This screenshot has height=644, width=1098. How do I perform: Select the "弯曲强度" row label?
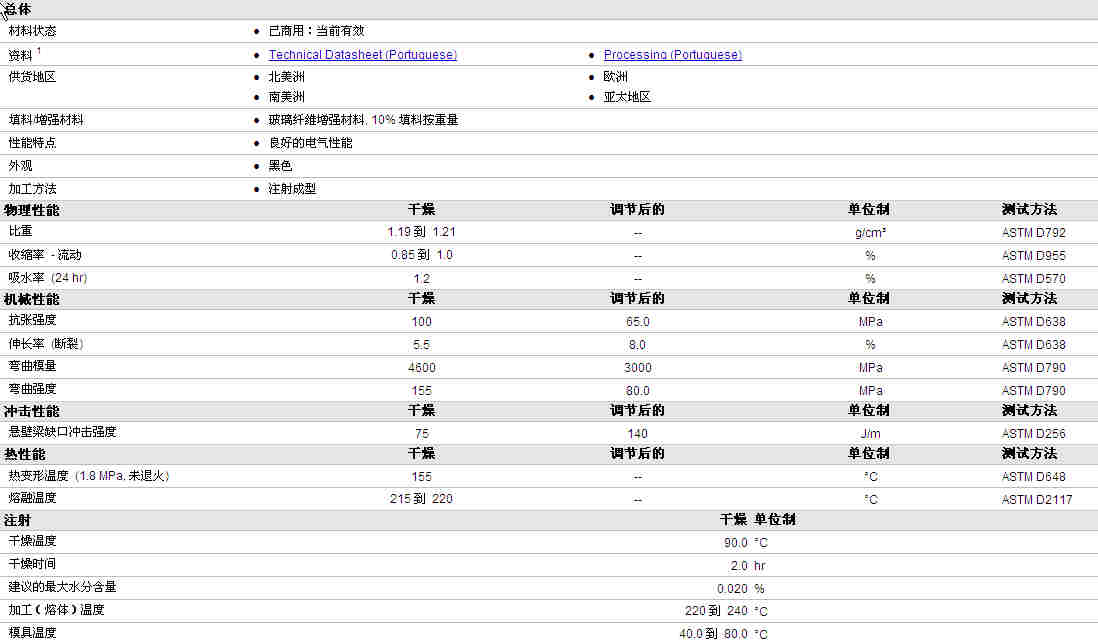(x=32, y=389)
